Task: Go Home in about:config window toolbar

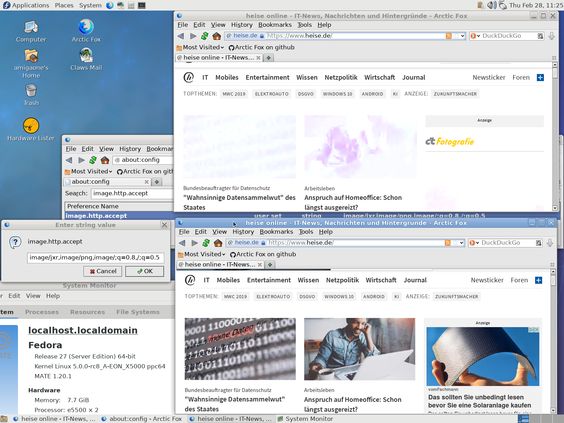Action: click(105, 160)
